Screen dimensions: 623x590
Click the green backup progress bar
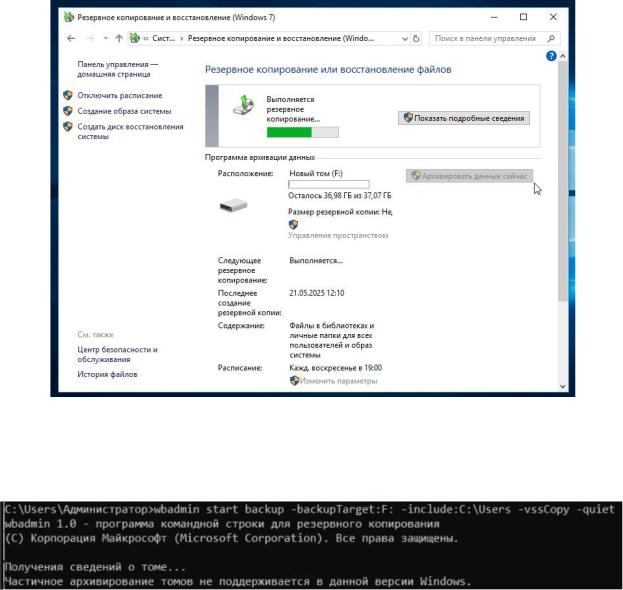pyautogui.click(x=302, y=132)
